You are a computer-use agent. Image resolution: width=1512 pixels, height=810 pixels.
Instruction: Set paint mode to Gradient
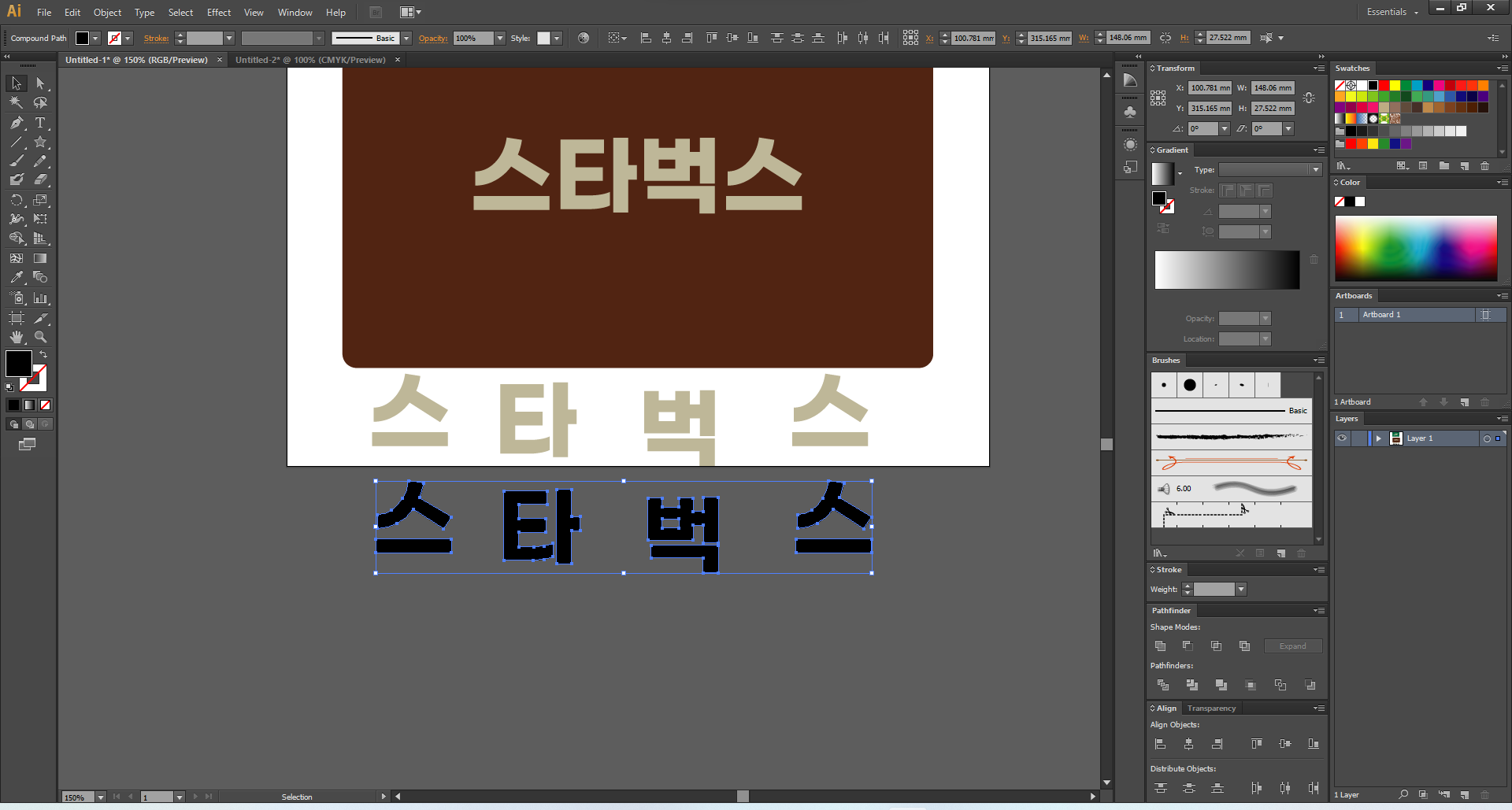pyautogui.click(x=29, y=405)
